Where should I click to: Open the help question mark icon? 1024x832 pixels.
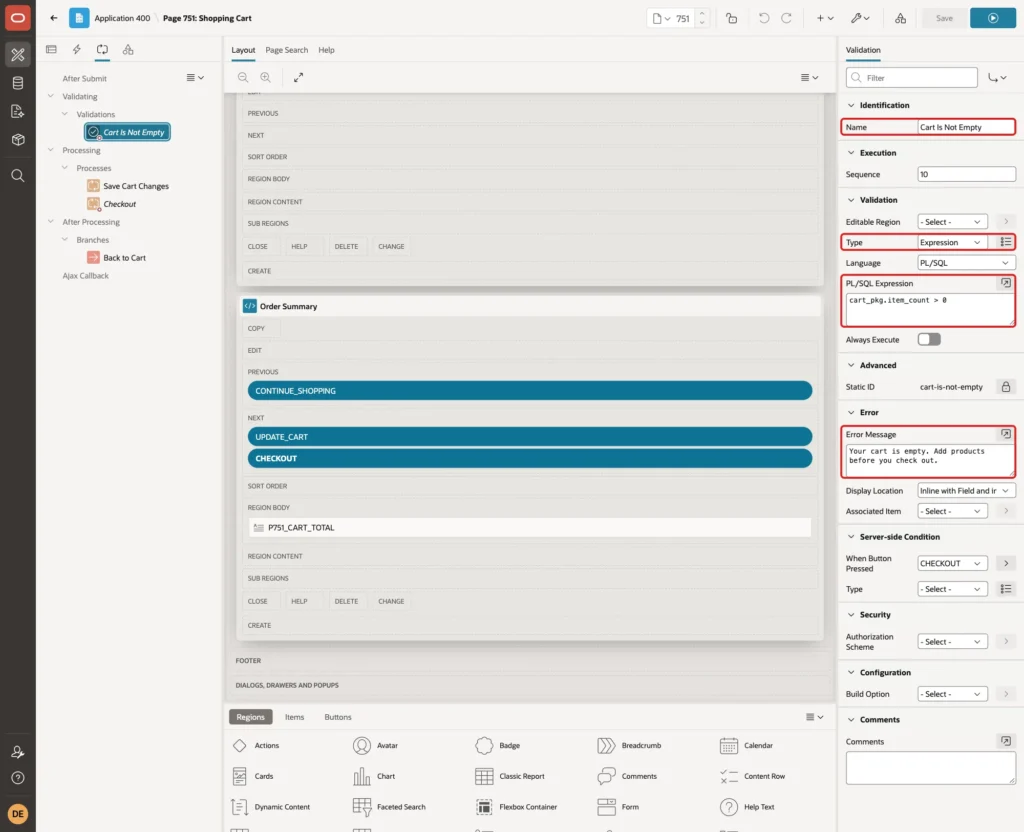point(18,778)
